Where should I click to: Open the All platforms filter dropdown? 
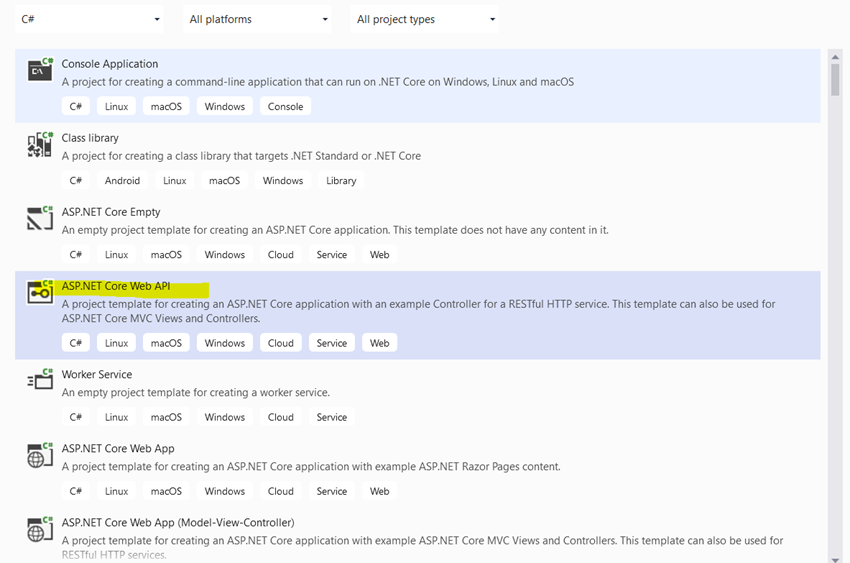[257, 19]
